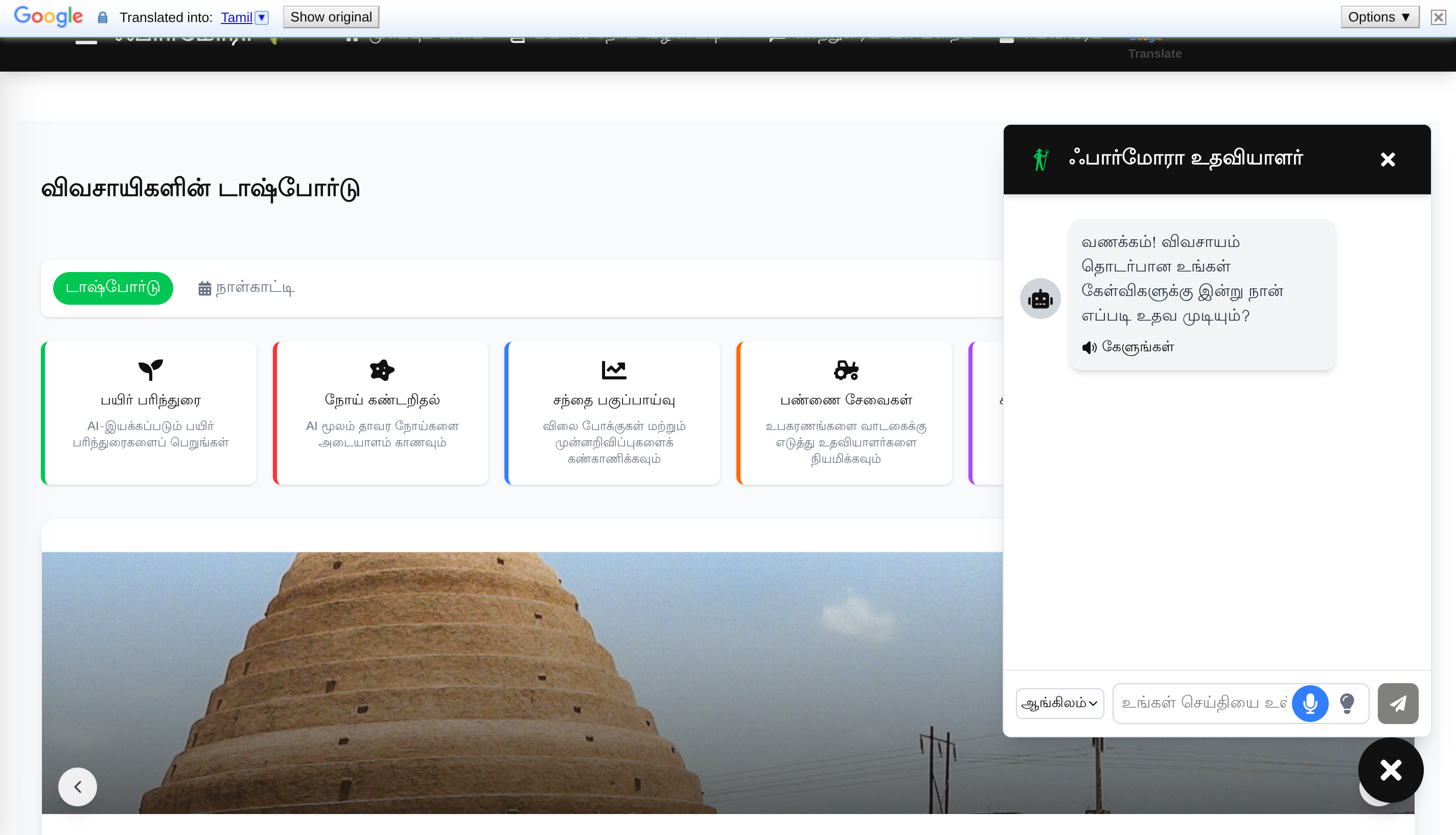Image resolution: width=1456 pixels, height=835 pixels.
Task: Click the speaker listen icon in chat
Action: [x=1089, y=348]
